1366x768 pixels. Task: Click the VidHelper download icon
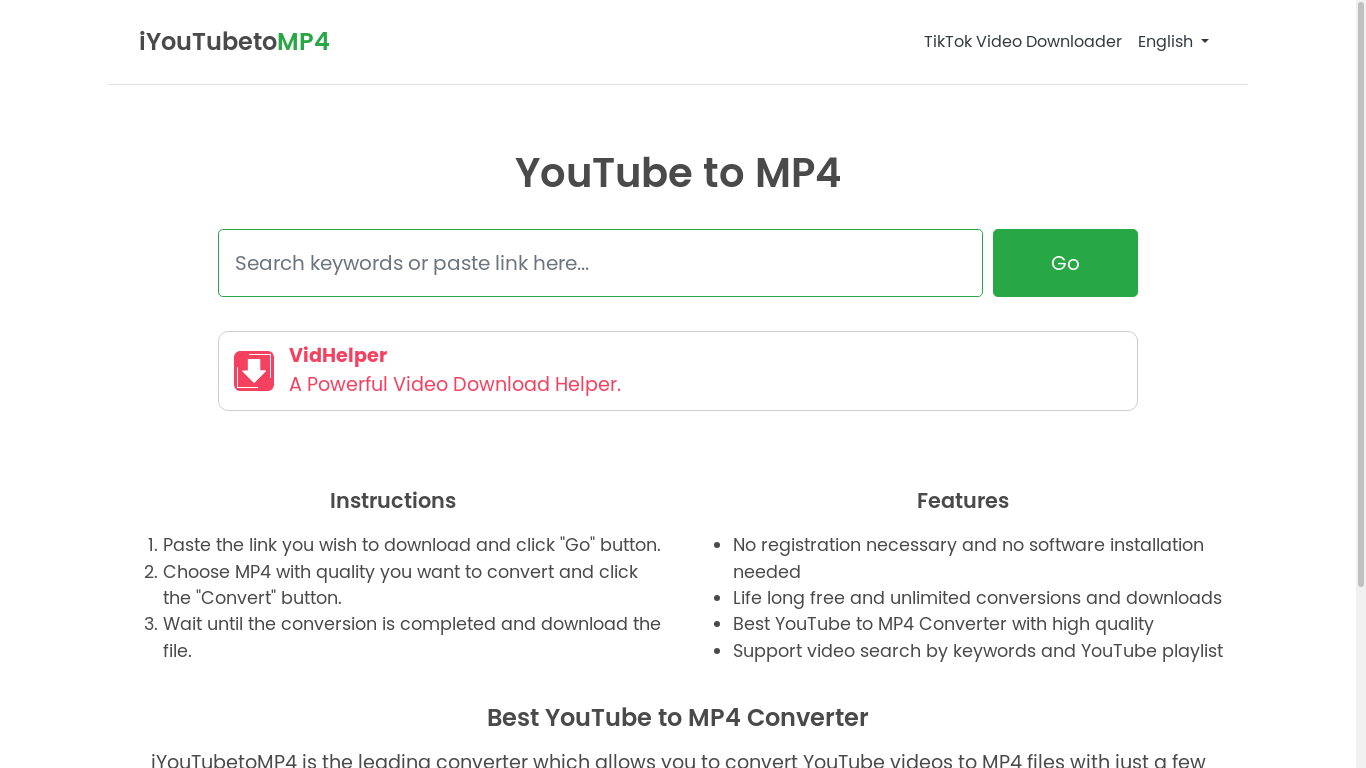click(254, 371)
